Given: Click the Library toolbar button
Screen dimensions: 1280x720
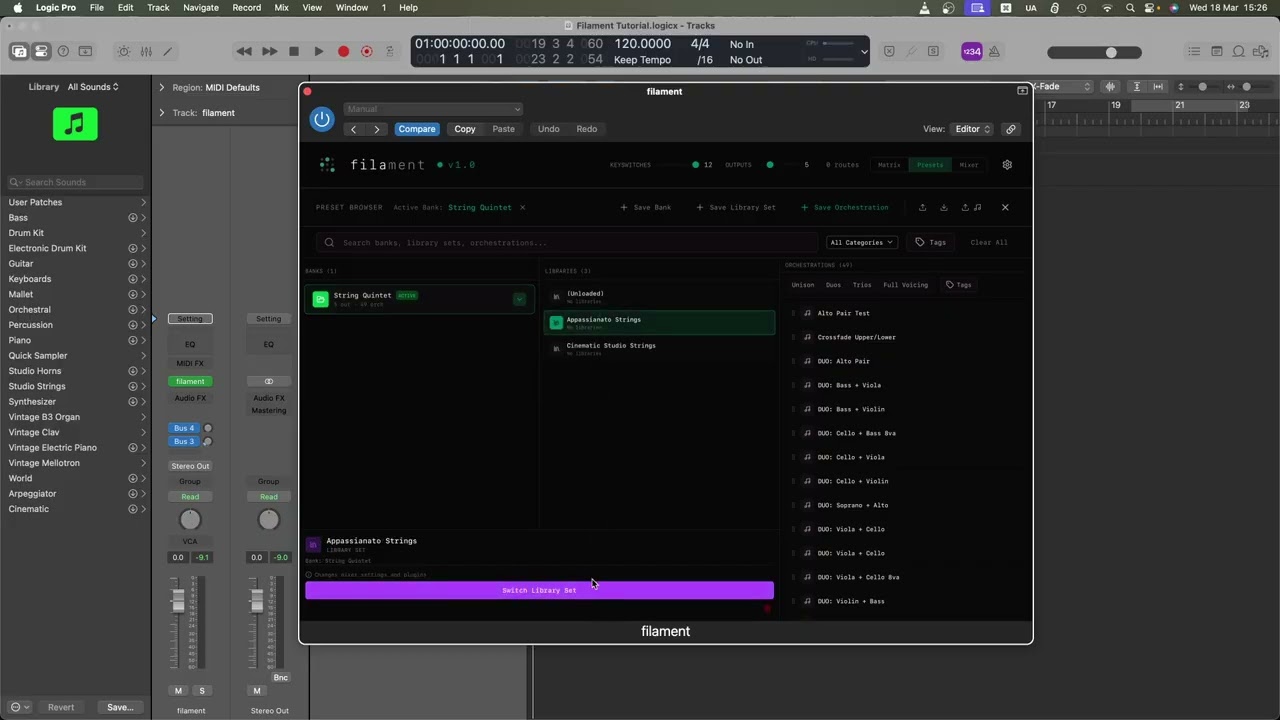Looking at the screenshot, I should tap(19, 52).
